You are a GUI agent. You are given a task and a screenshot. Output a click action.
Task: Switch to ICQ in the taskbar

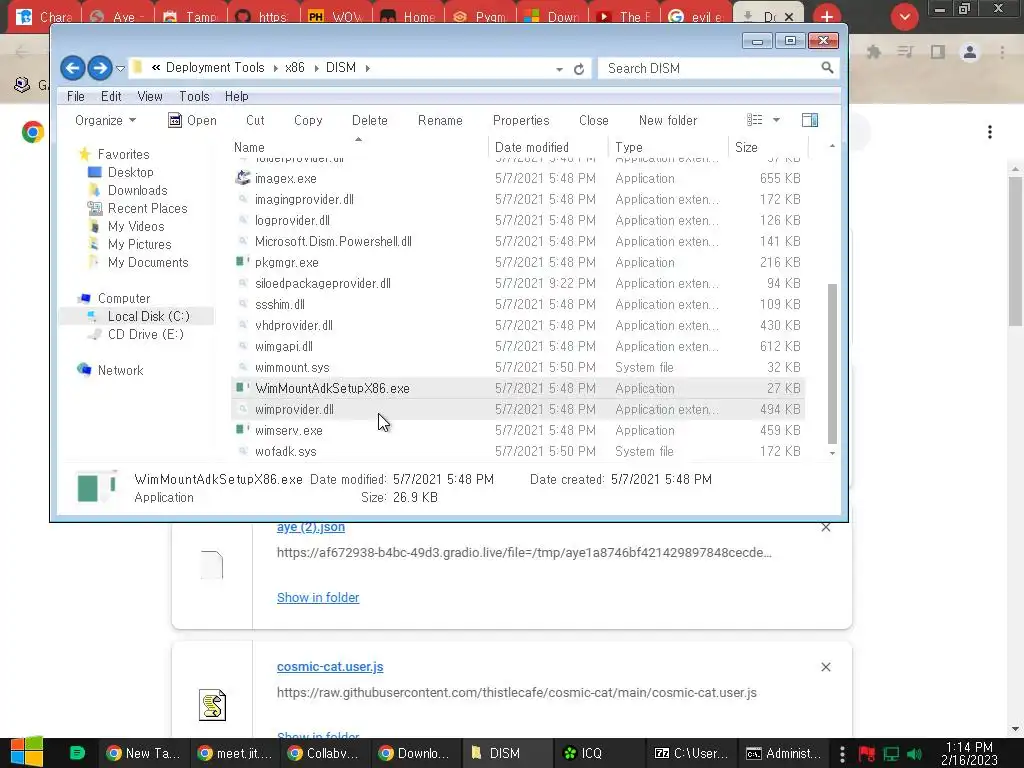pos(583,753)
